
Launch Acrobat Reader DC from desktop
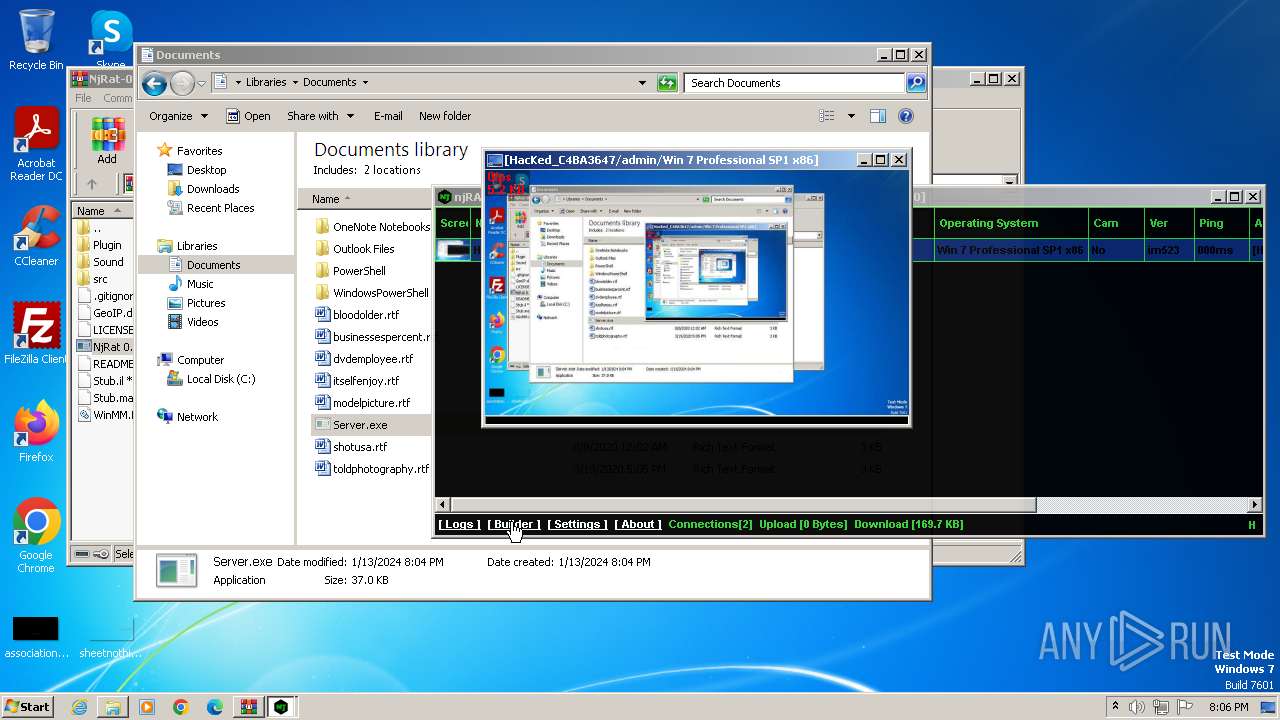pos(36,145)
